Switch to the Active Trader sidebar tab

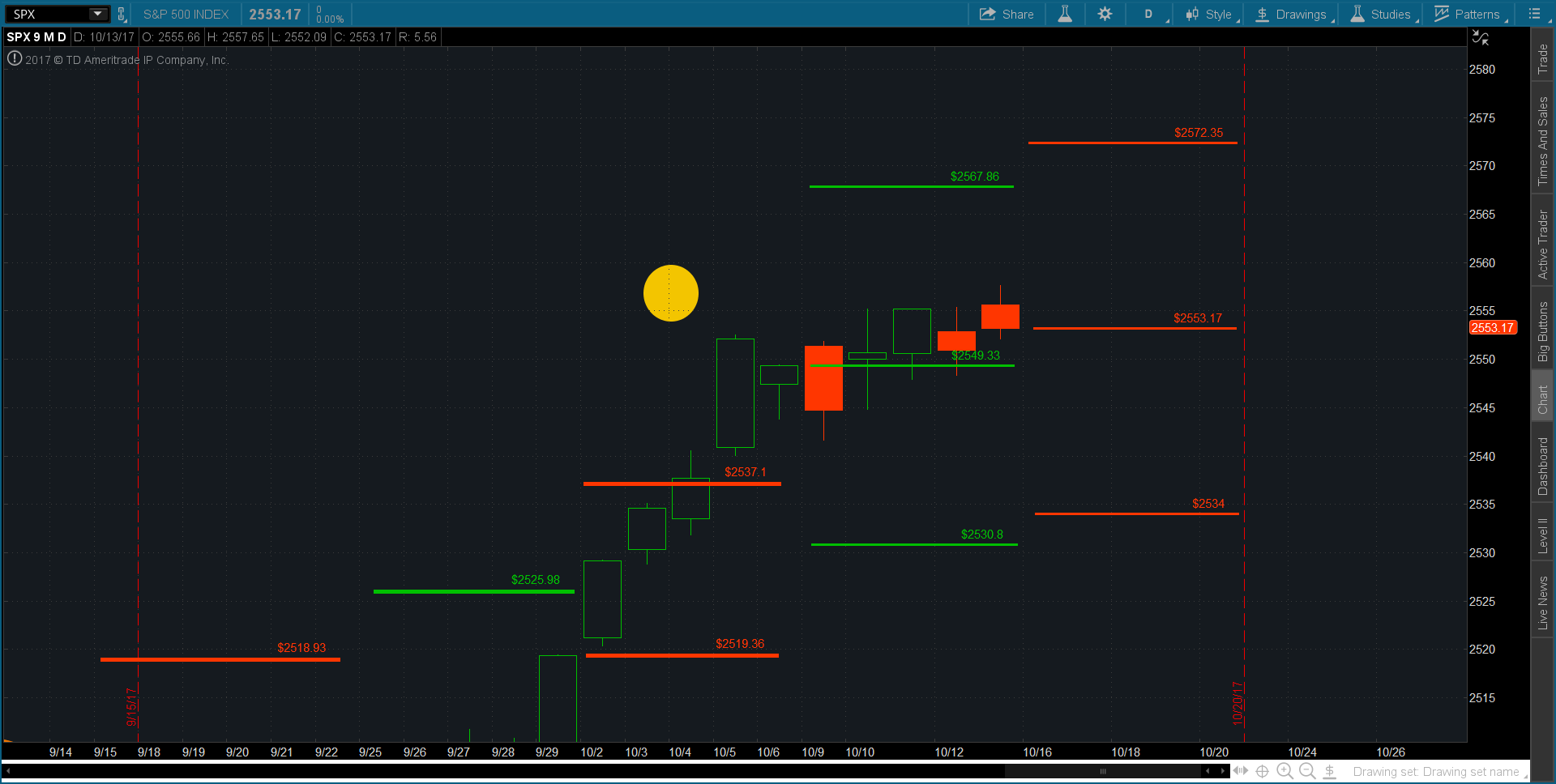click(x=1543, y=245)
